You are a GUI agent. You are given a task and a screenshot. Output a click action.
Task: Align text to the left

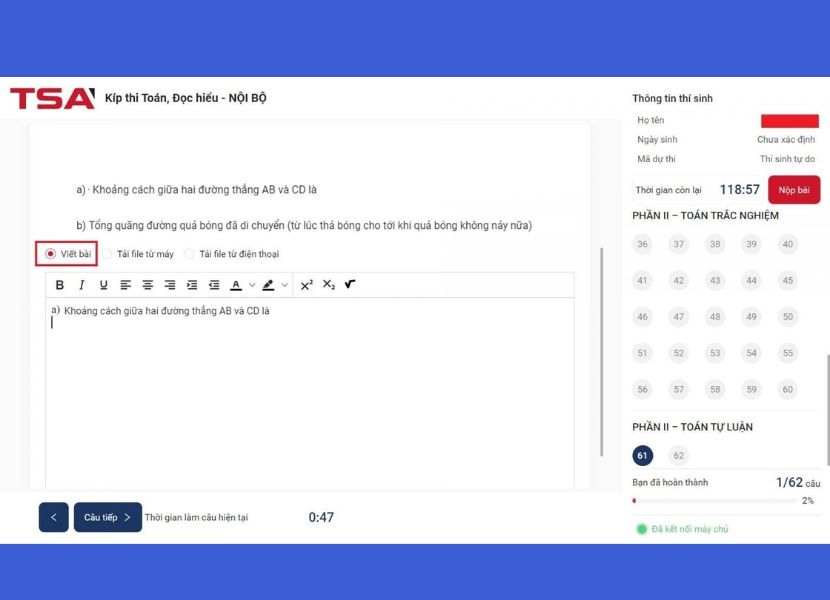pyautogui.click(x=126, y=285)
